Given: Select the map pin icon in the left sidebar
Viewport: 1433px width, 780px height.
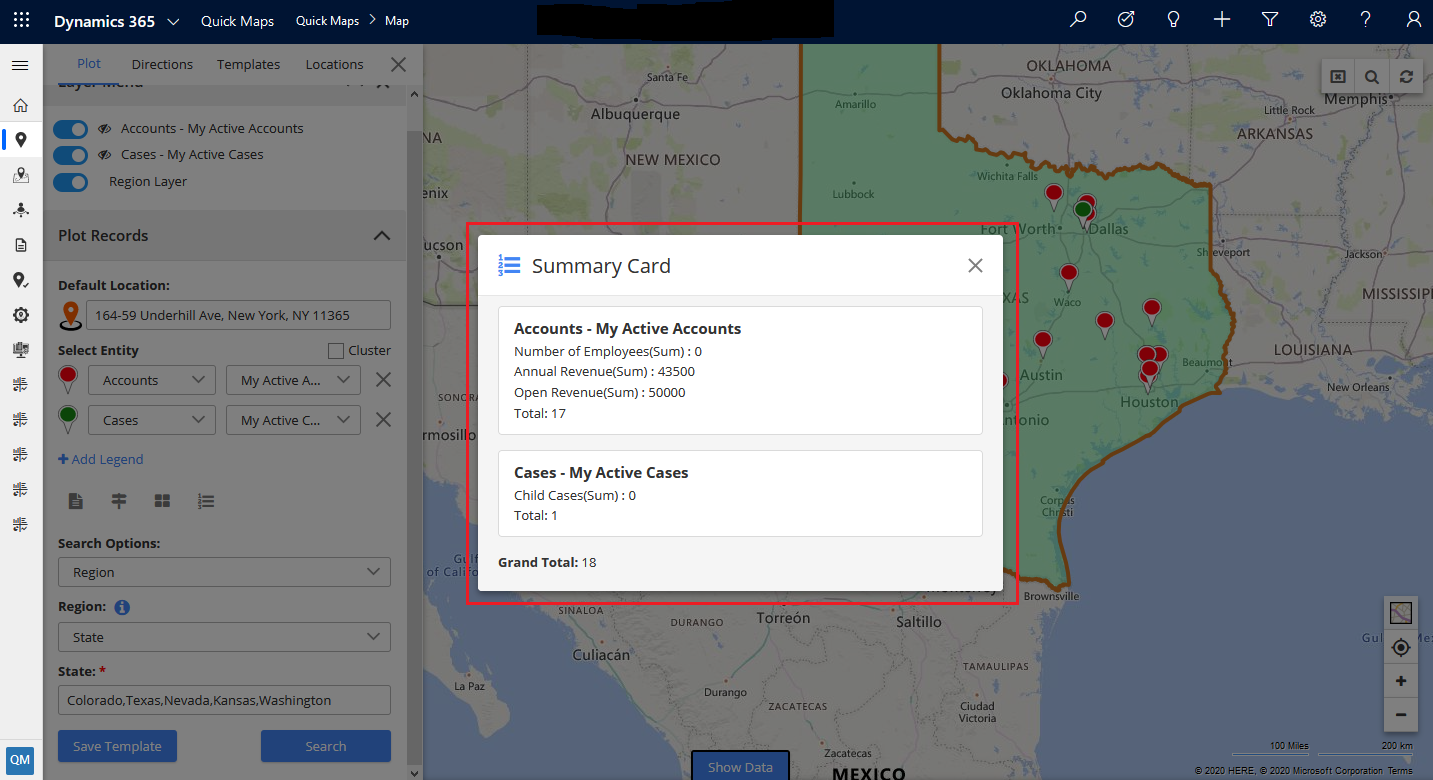Looking at the screenshot, I should tap(21, 140).
